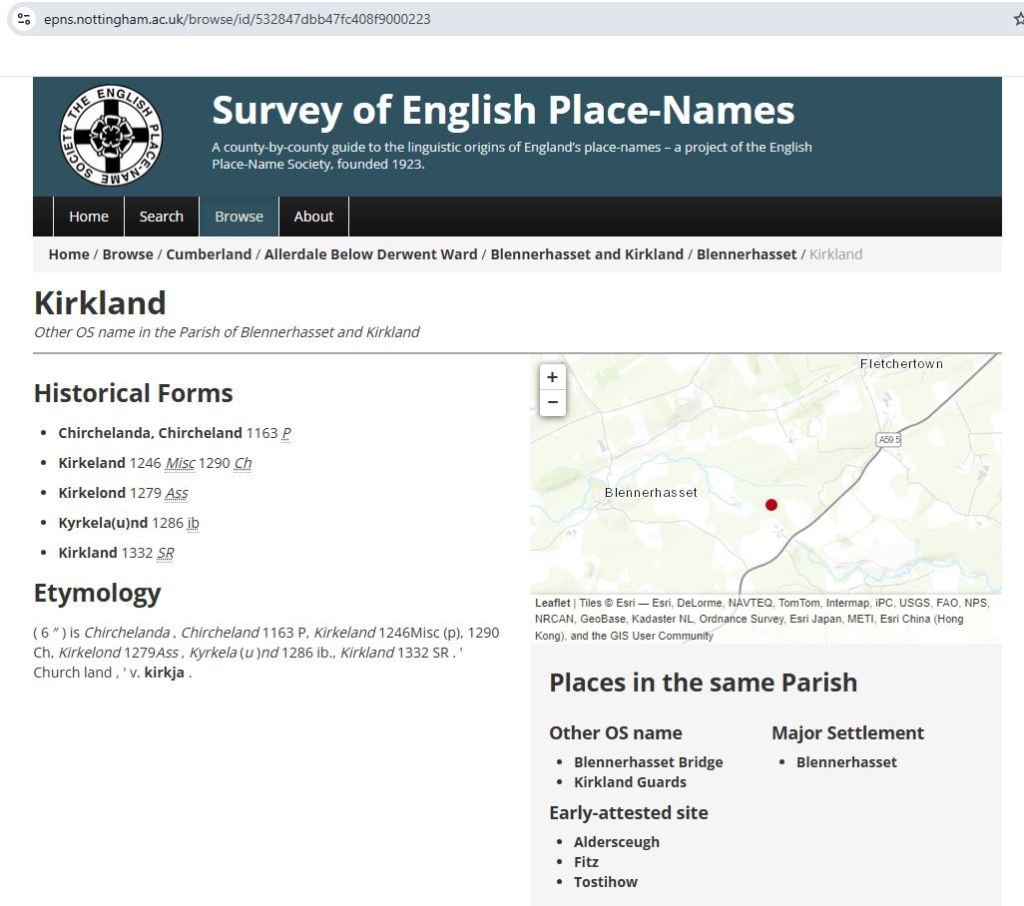The width and height of the screenshot is (1024, 906).
Task: Navigate to Cumberland in the breadcrumb
Action: coord(208,254)
